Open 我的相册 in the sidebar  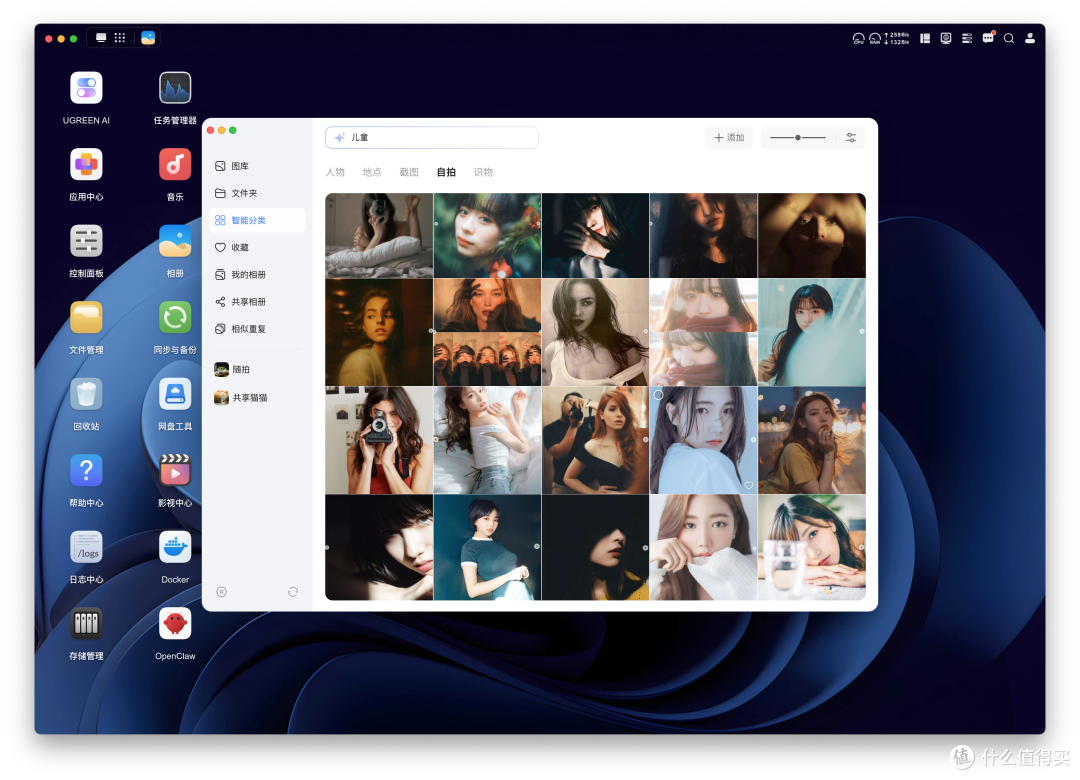click(257, 275)
